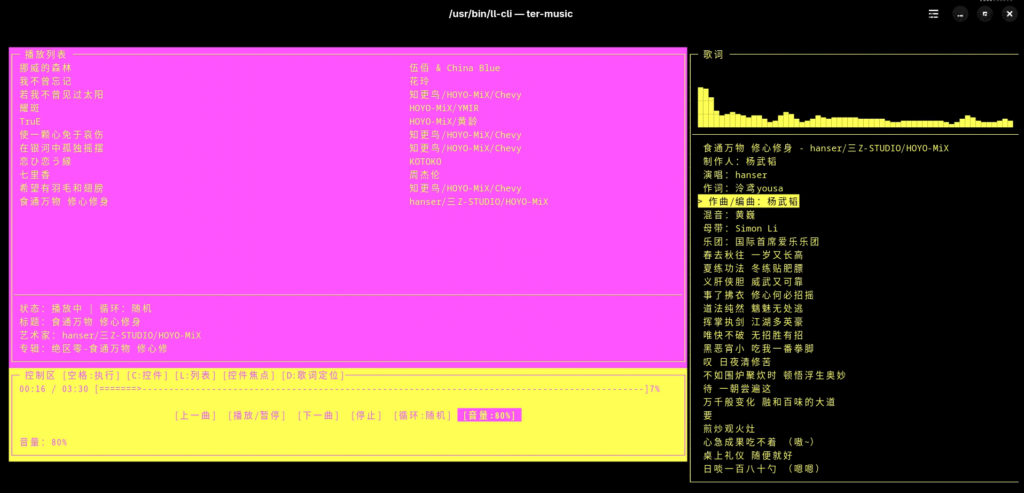Skip ahead with the 下一曲 button
The height and width of the screenshot is (493, 1024).
[x=318, y=415]
